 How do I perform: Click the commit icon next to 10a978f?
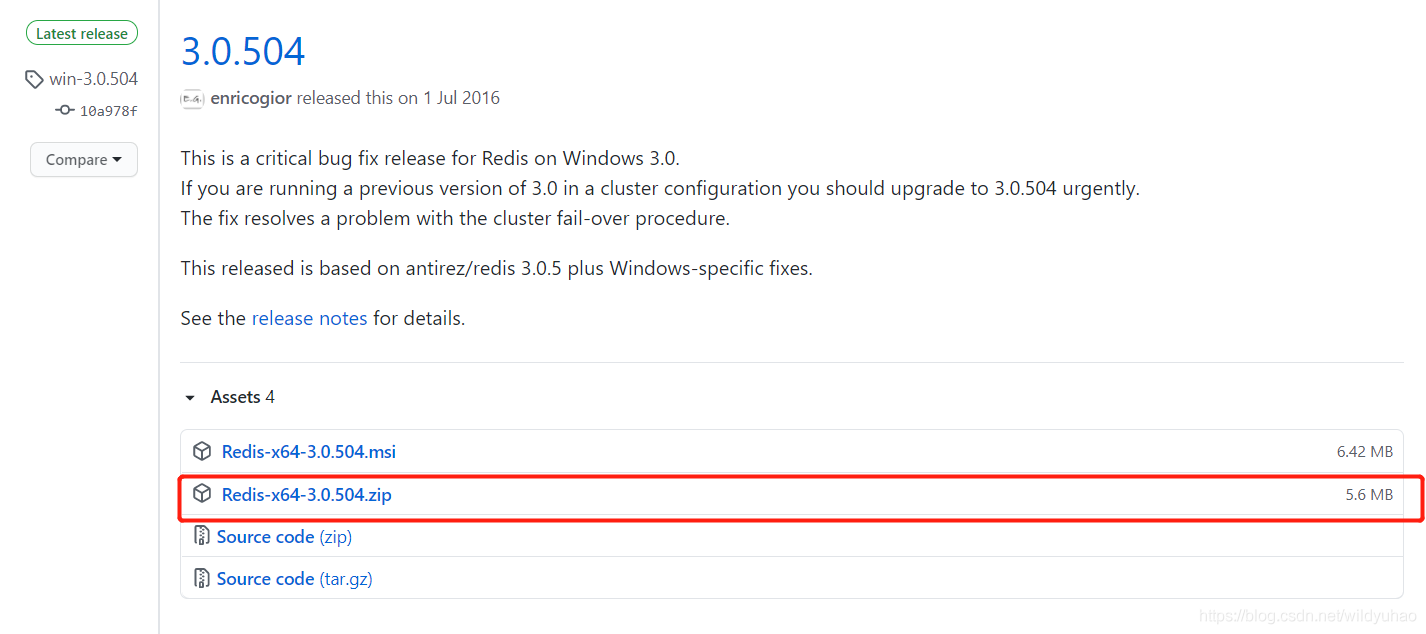(x=65, y=111)
